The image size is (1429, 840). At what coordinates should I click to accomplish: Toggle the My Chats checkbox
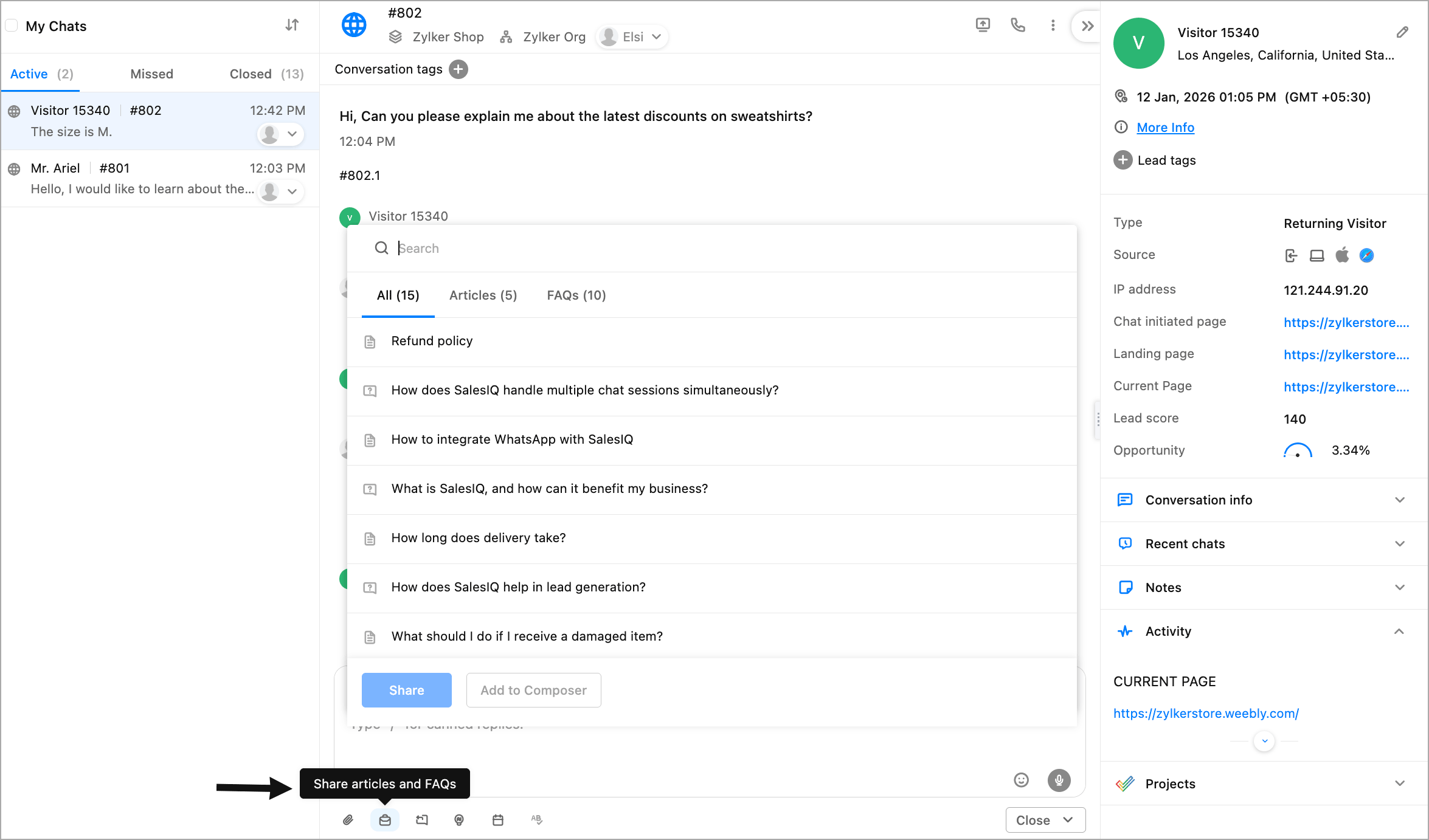click(x=12, y=26)
